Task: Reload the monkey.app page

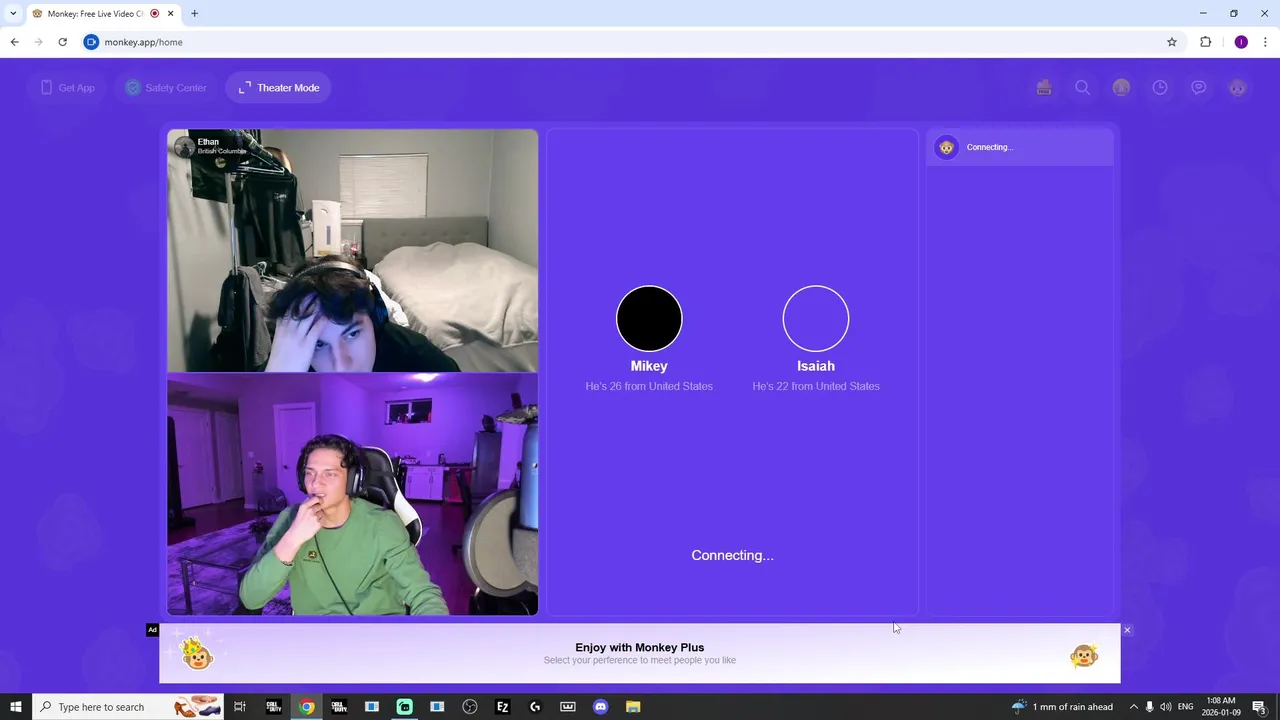Action: click(62, 42)
